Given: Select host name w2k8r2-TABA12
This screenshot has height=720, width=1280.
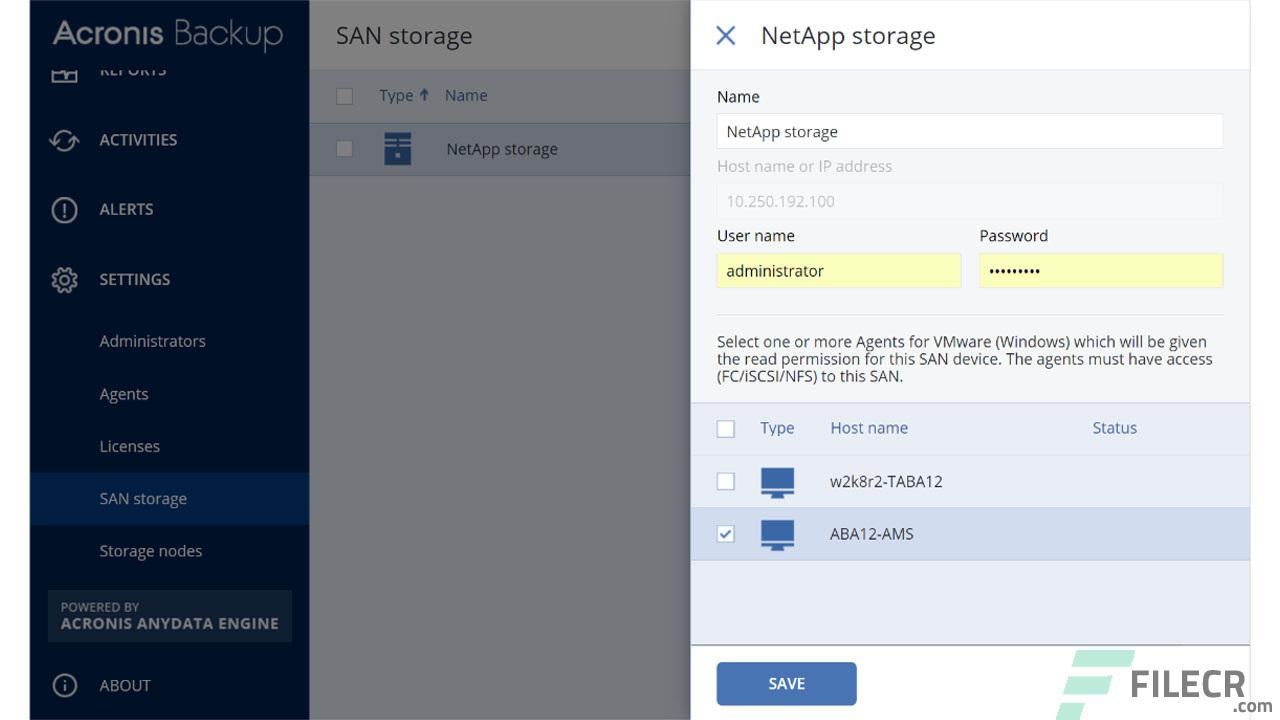Looking at the screenshot, I should [886, 482].
